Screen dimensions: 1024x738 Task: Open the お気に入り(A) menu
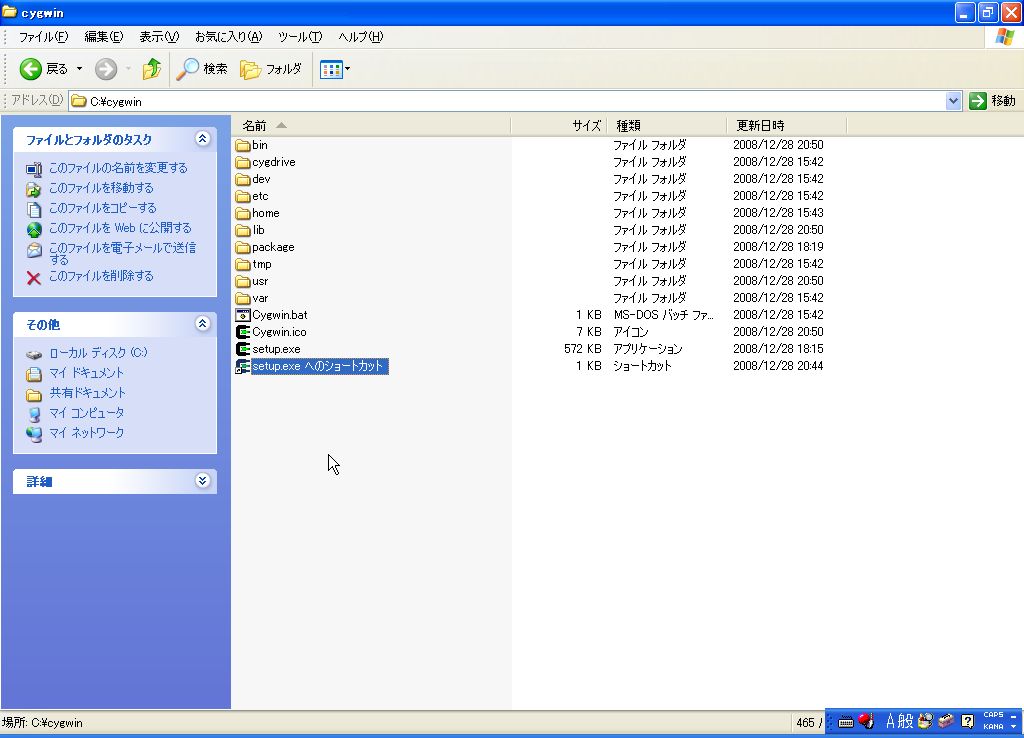229,37
